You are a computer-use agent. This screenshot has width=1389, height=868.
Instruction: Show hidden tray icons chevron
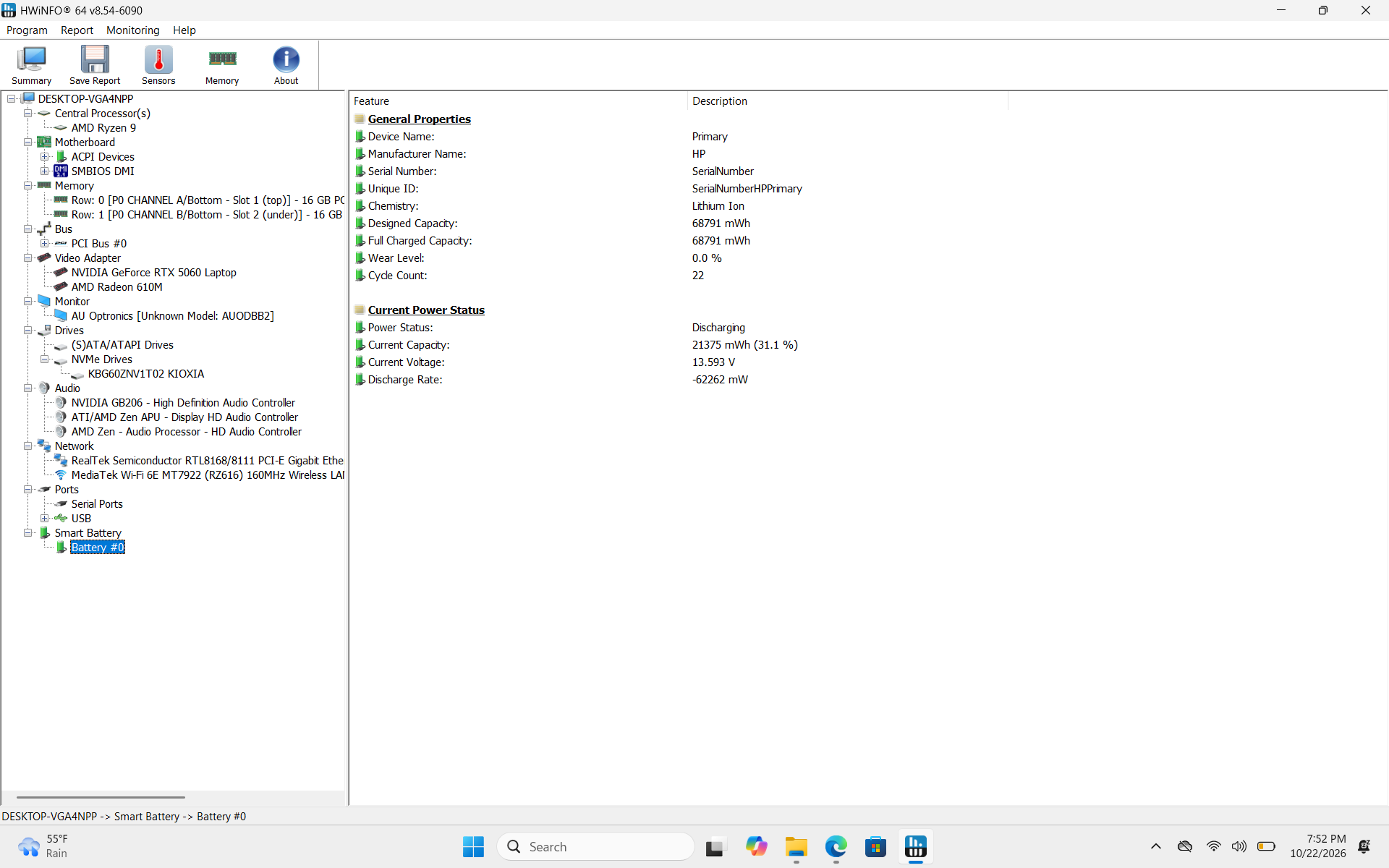[1155, 846]
